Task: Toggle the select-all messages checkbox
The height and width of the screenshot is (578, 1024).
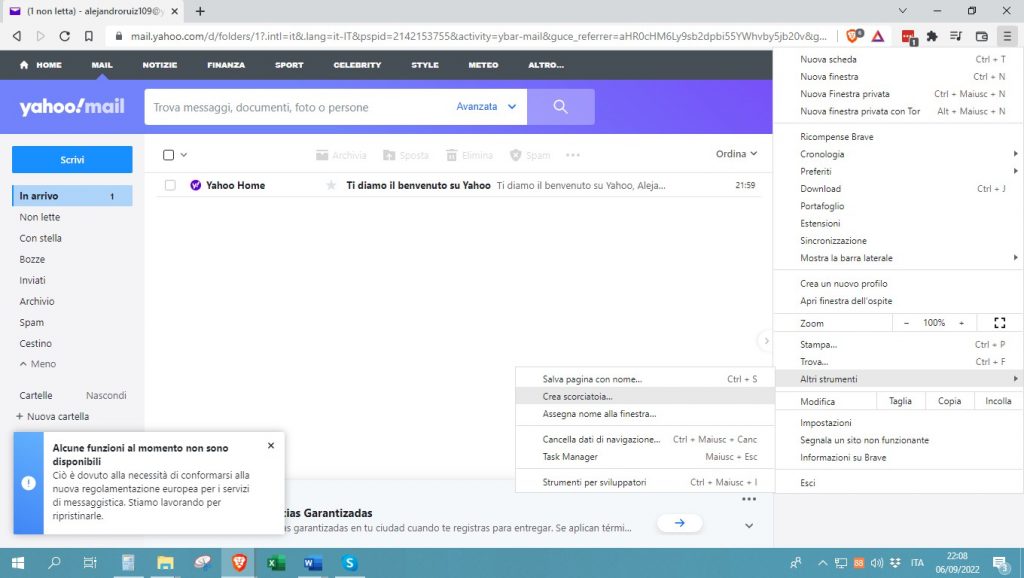Action: [168, 155]
